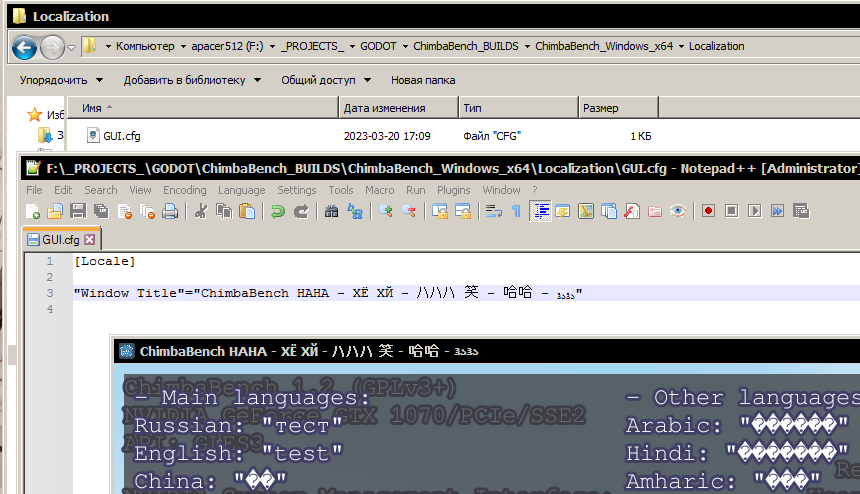Click the Paste clipboard icon

coord(247,211)
